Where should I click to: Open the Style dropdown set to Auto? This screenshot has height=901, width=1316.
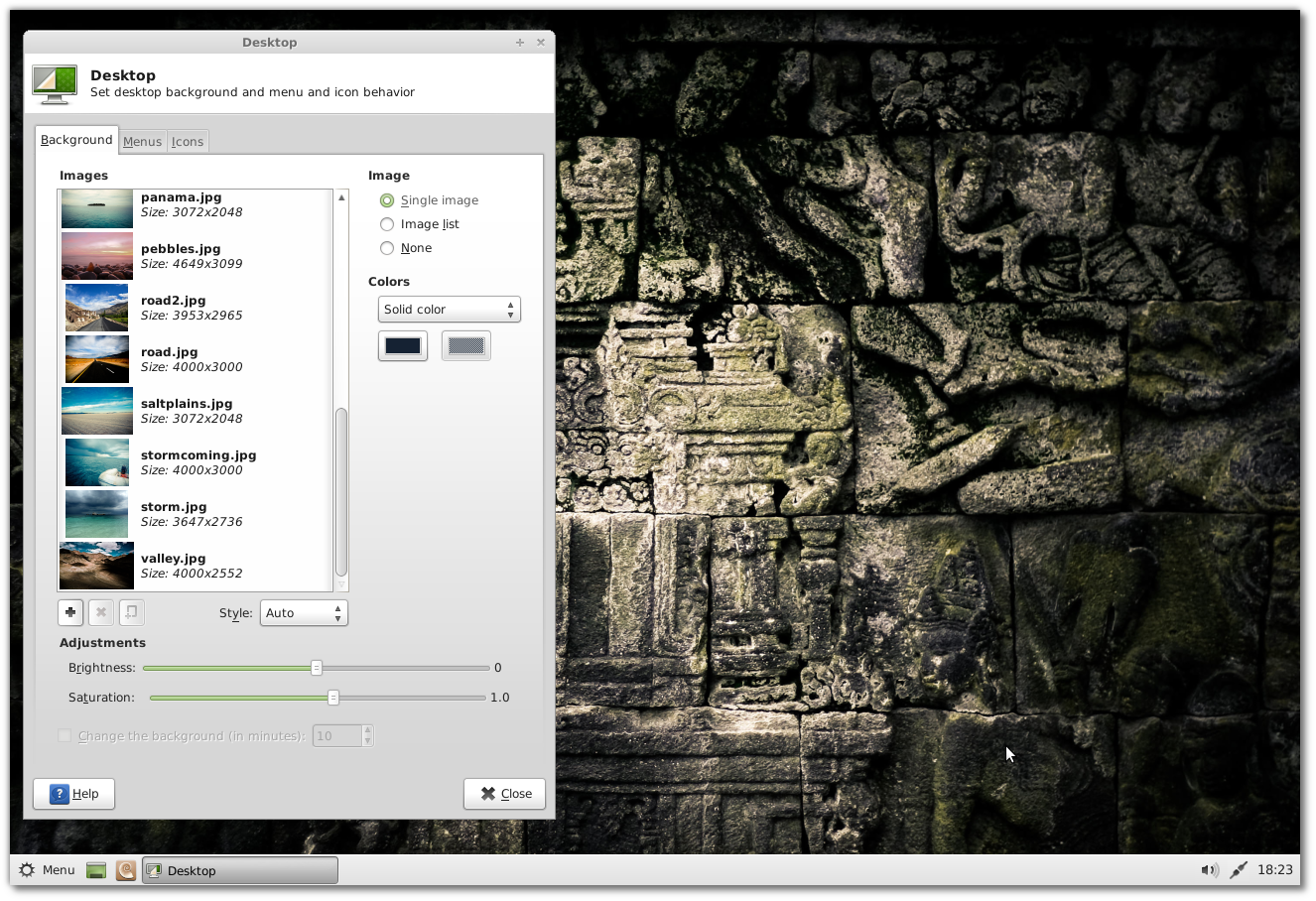coord(304,612)
